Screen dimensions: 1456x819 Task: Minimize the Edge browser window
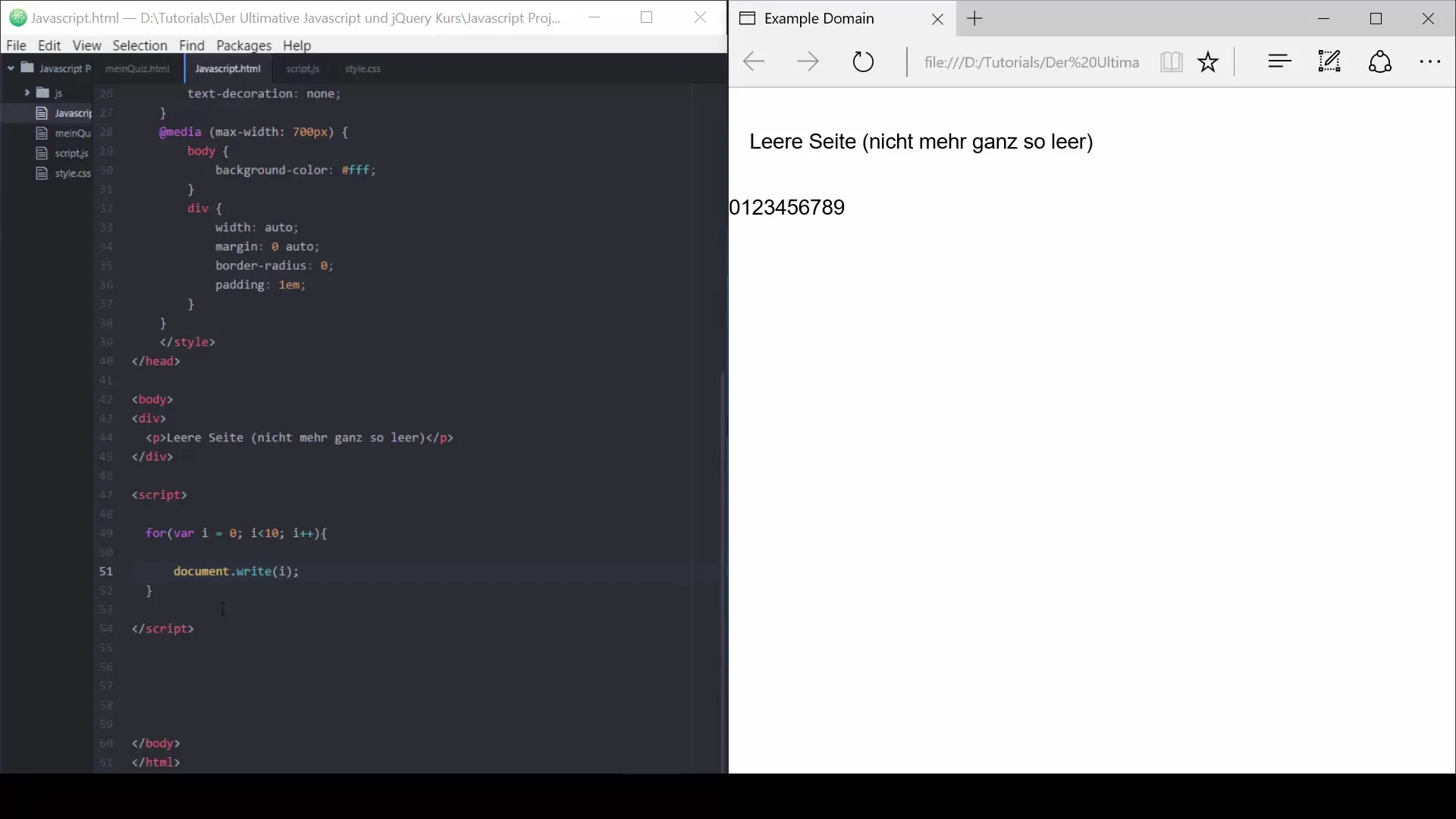tap(1325, 19)
